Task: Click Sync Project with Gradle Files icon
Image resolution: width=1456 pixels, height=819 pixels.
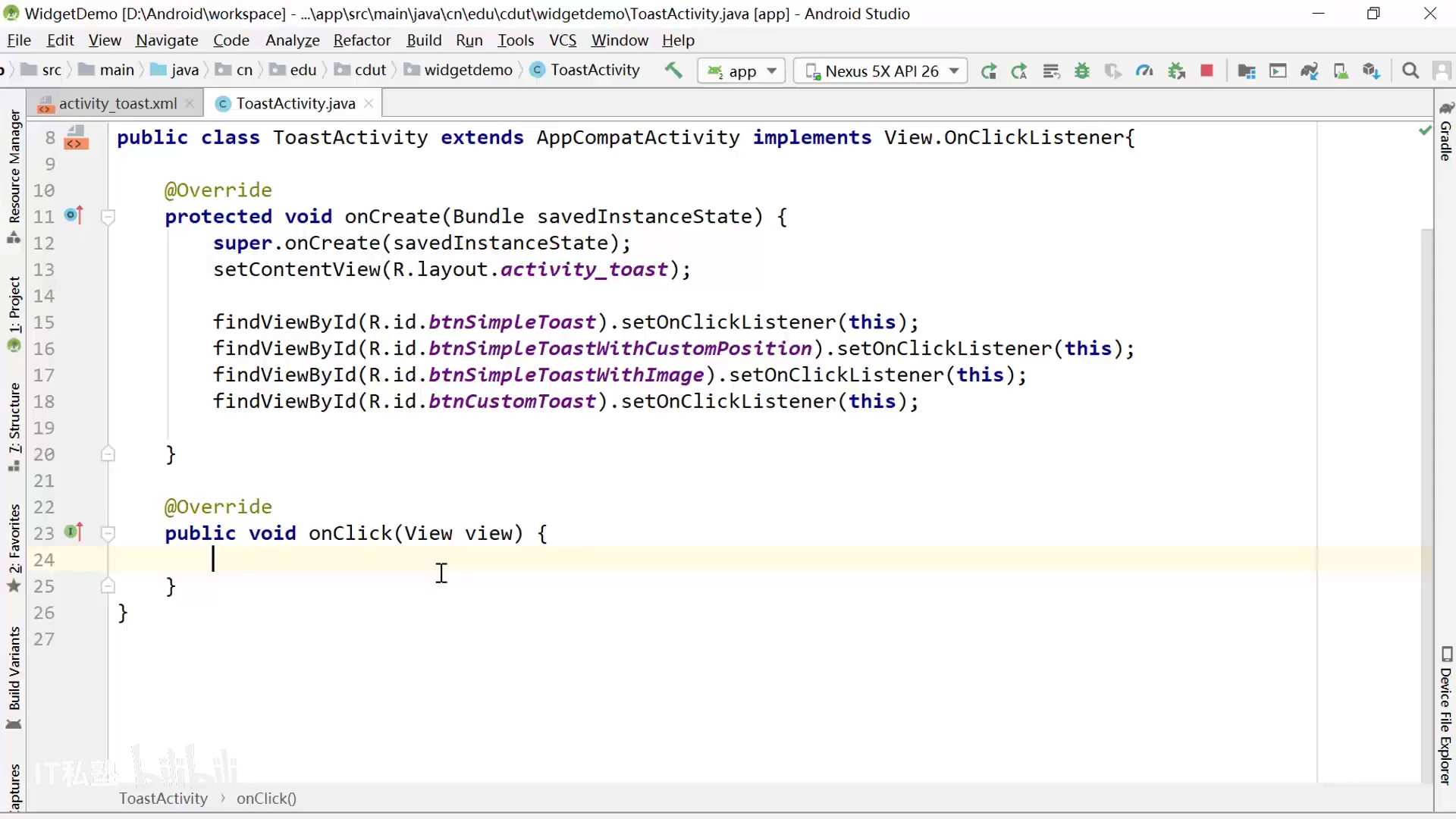Action: 1310,71
